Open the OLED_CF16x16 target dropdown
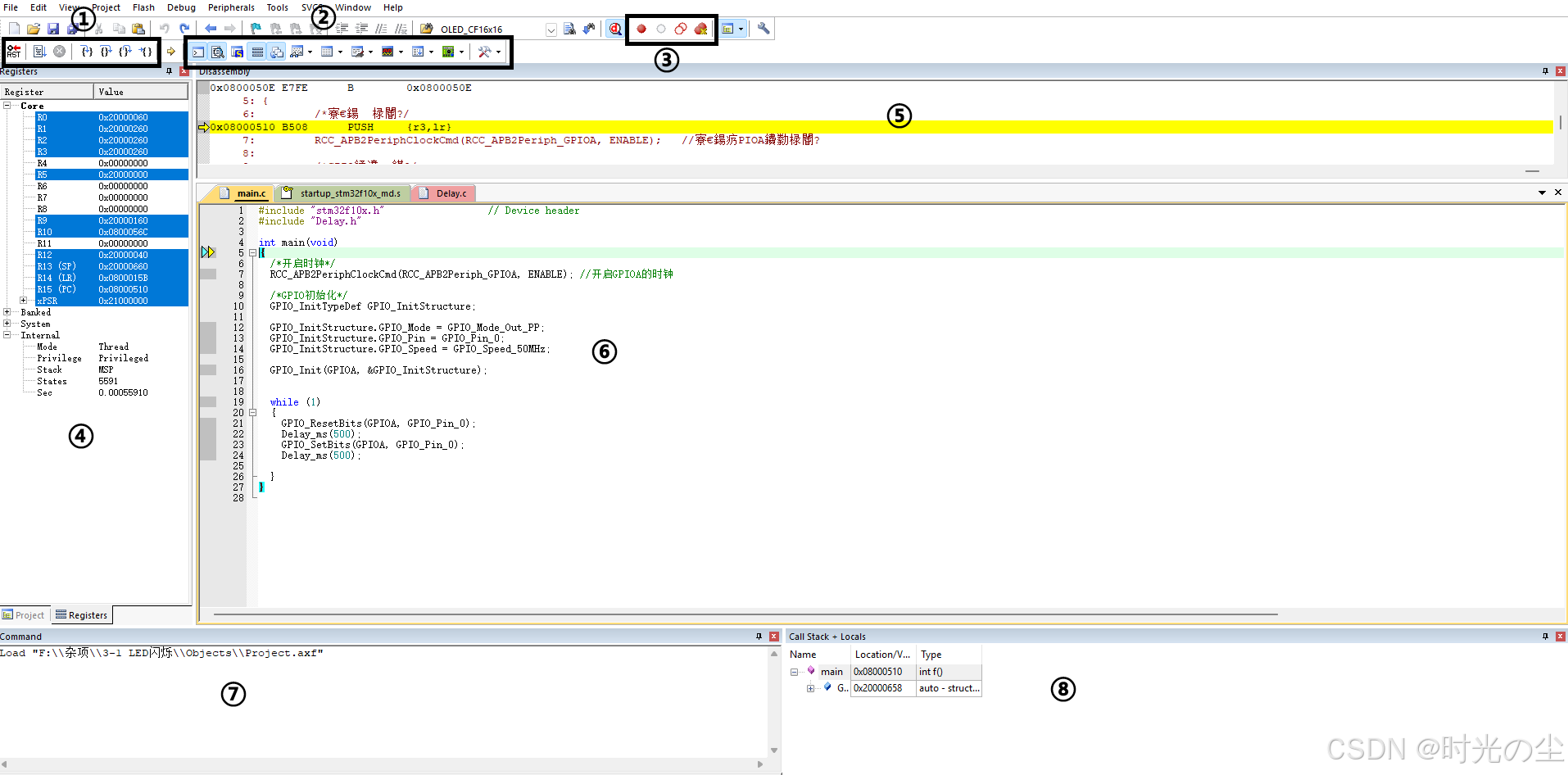This screenshot has width=1568, height=775. pyautogui.click(x=551, y=29)
